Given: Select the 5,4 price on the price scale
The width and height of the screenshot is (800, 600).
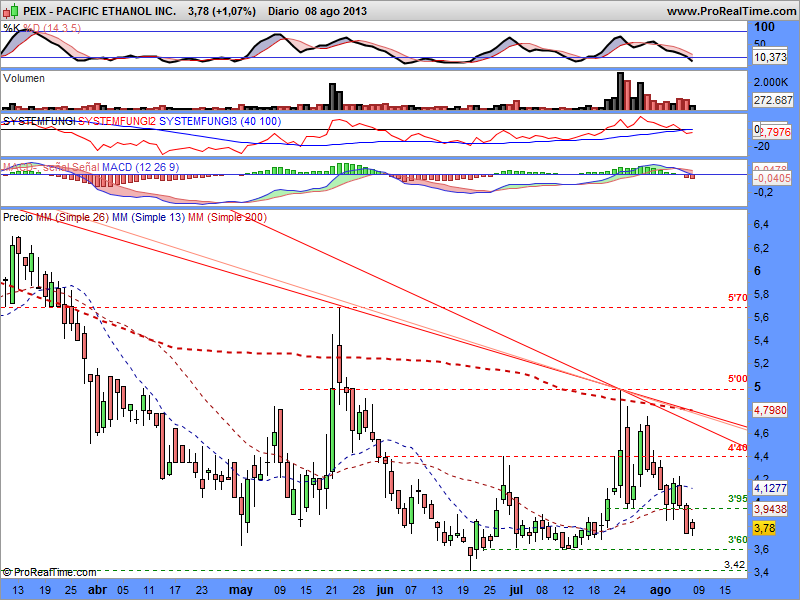Looking at the screenshot, I should pos(762,340).
